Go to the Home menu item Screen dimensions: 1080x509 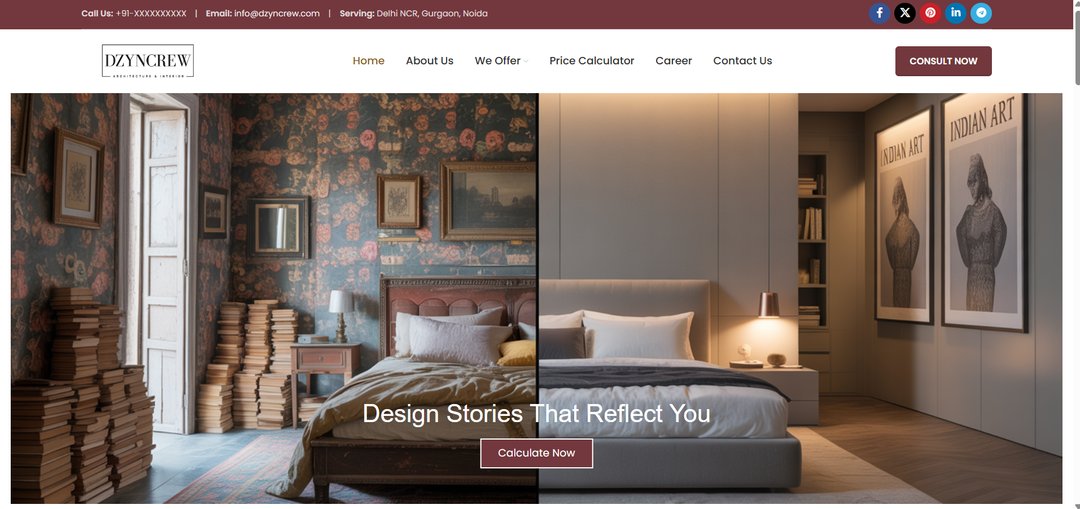[368, 61]
